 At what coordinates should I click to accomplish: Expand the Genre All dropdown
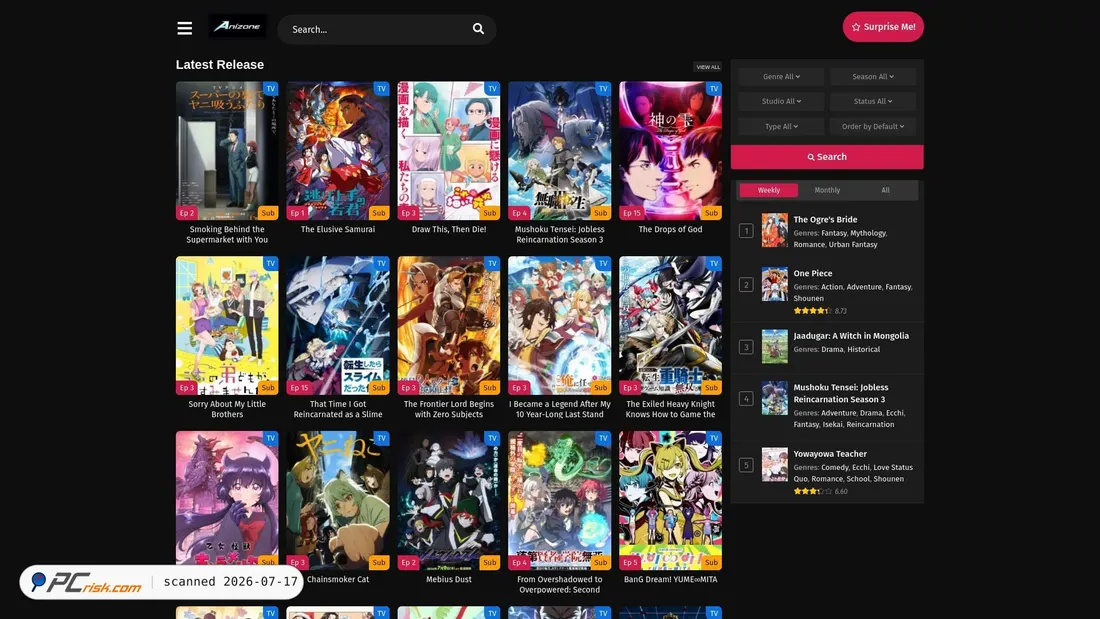[782, 76]
